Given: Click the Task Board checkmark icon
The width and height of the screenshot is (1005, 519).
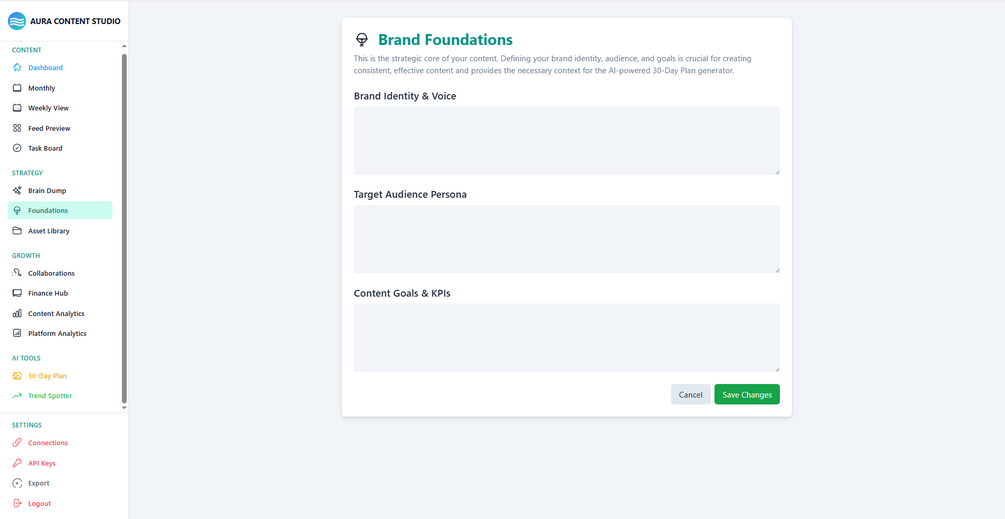Looking at the screenshot, I should pos(17,148).
